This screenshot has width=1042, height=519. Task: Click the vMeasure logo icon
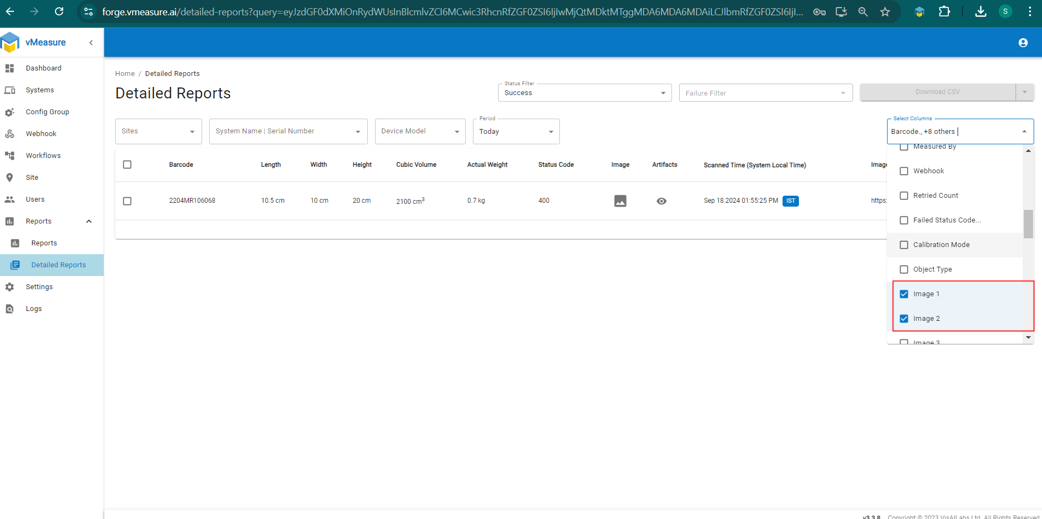[11, 43]
